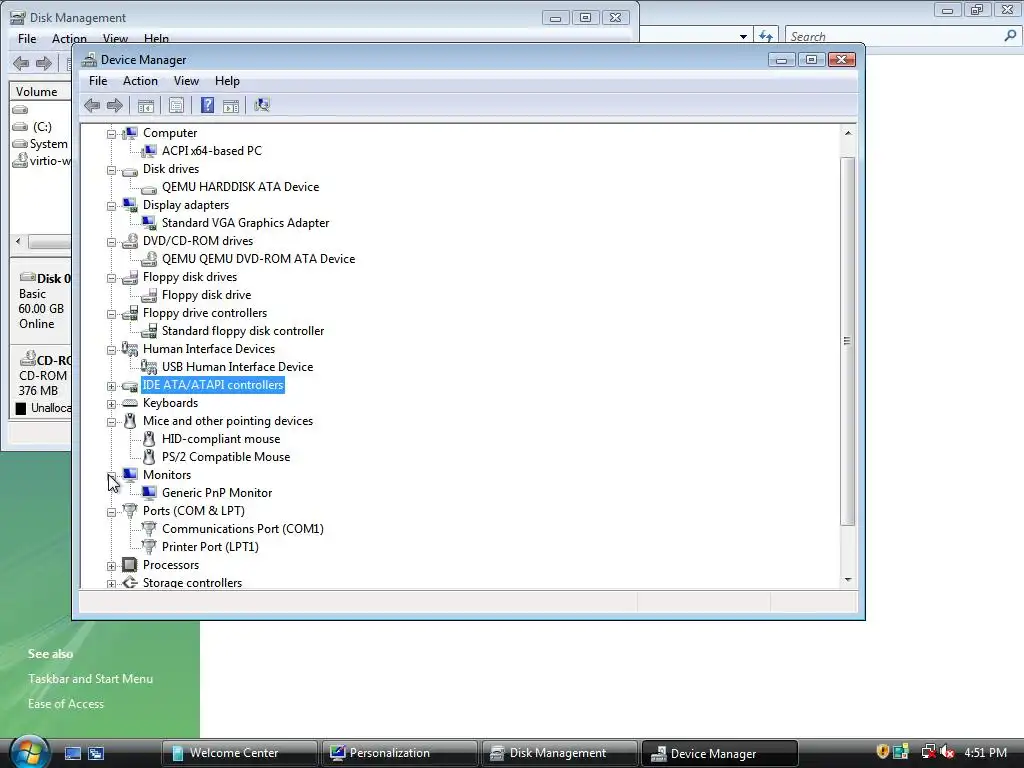Expand the Processors category
Screen dimensions: 1024x768
[x=112, y=566]
